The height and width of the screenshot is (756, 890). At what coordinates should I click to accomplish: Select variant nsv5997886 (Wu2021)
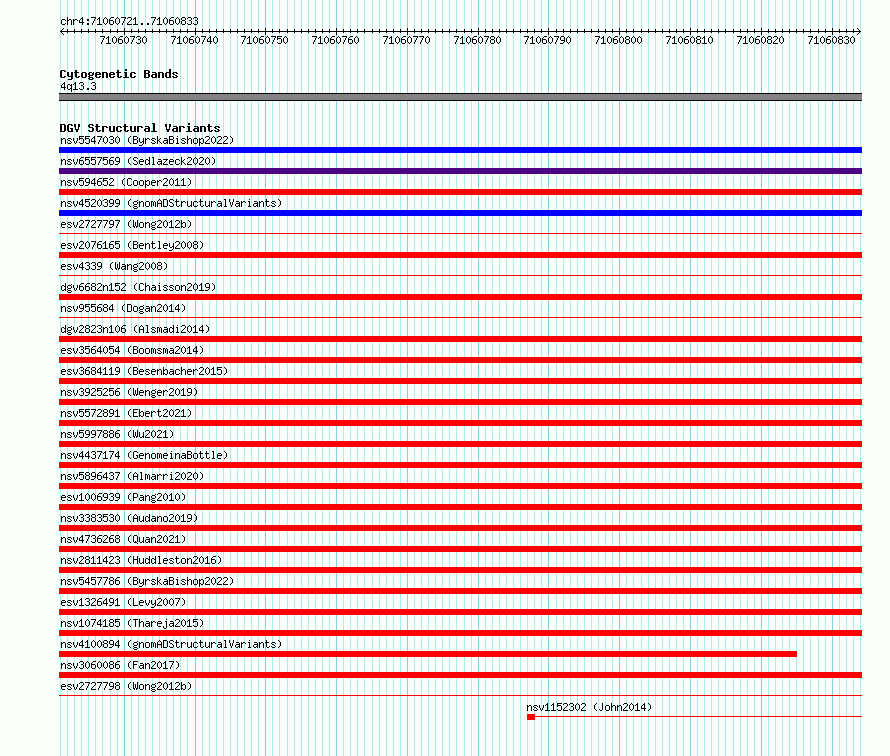[x=117, y=434]
